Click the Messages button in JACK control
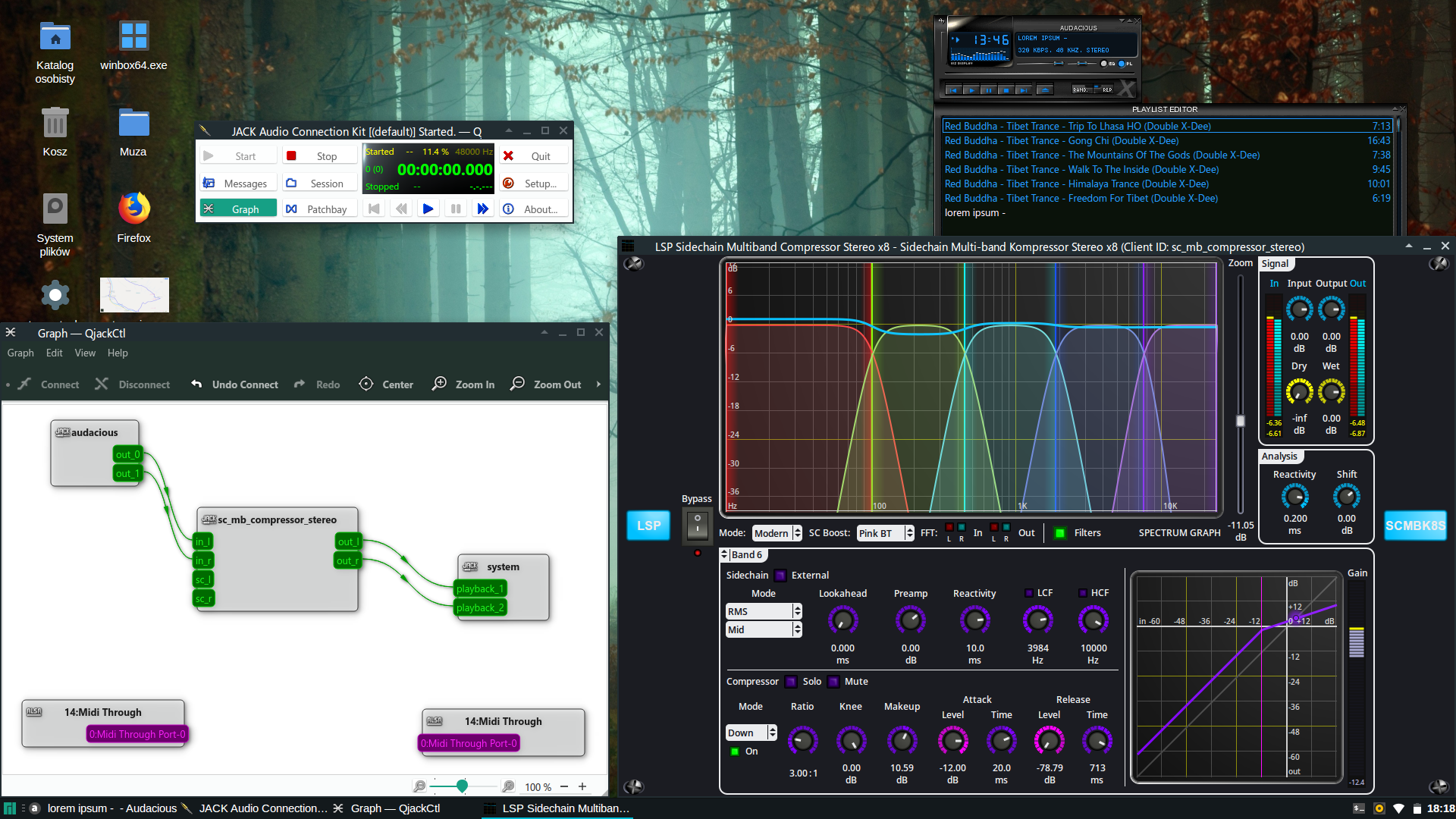 [236, 183]
